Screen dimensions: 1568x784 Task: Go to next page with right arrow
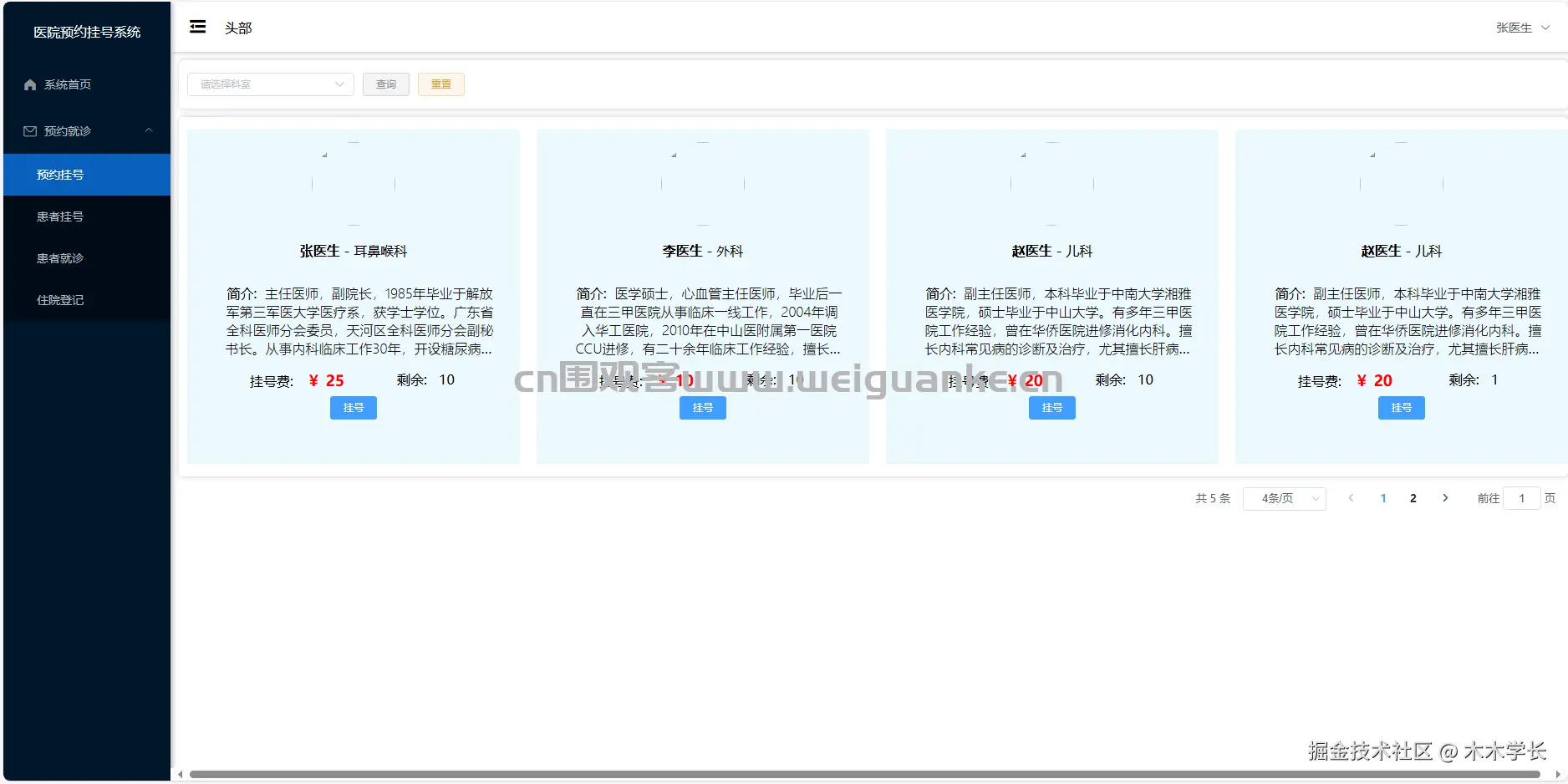[x=1445, y=497]
